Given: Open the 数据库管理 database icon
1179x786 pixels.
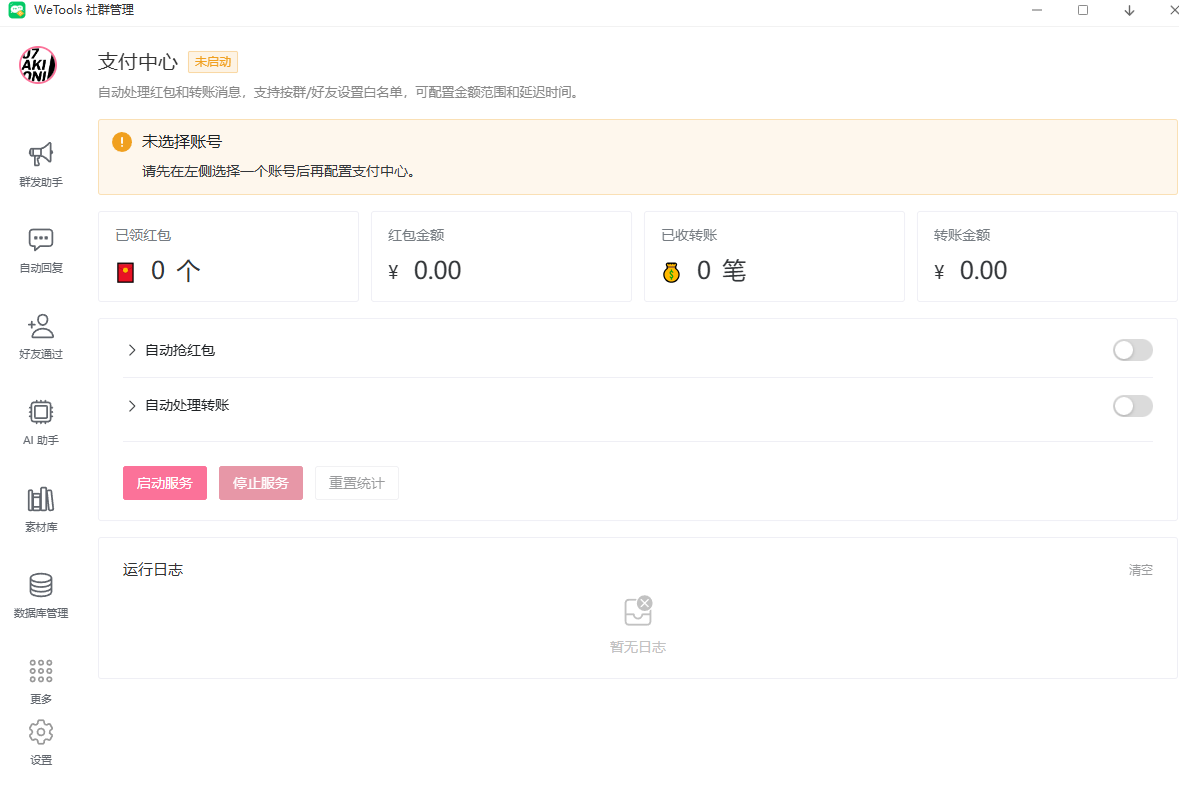Looking at the screenshot, I should click(x=41, y=585).
